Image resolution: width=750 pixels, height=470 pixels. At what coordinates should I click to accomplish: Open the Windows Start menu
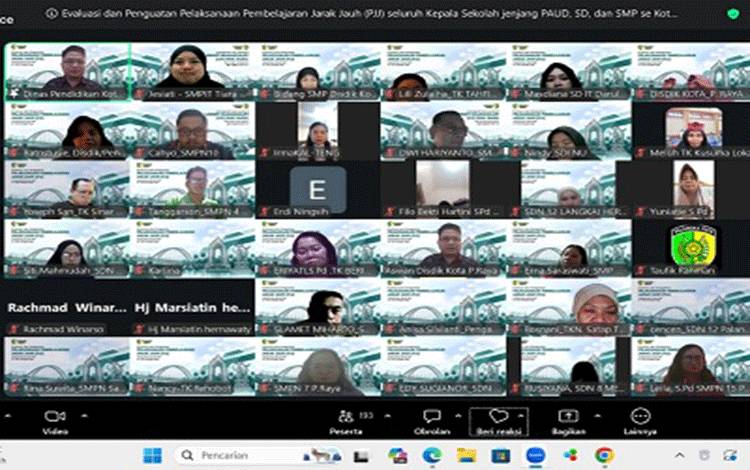tap(153, 455)
